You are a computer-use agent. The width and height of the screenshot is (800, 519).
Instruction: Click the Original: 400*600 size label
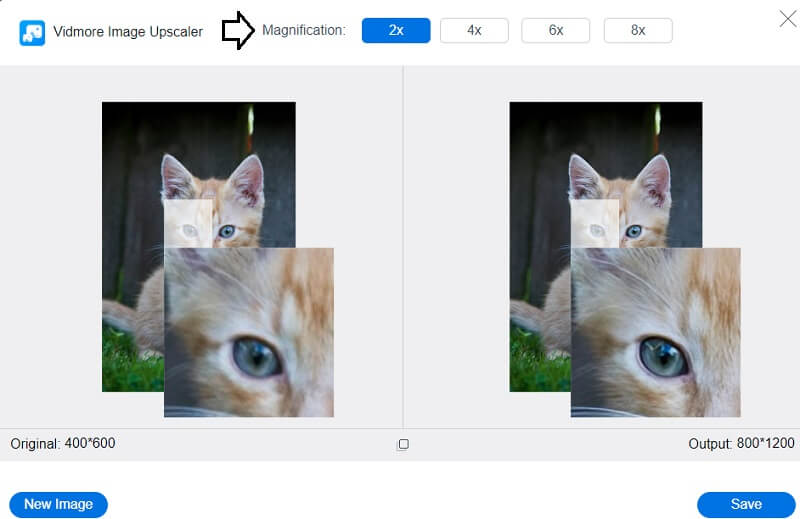pyautogui.click(x=62, y=443)
